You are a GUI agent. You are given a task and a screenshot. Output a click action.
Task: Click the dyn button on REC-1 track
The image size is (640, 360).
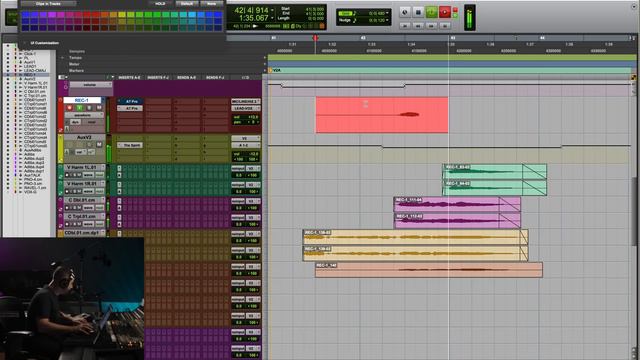(76, 122)
